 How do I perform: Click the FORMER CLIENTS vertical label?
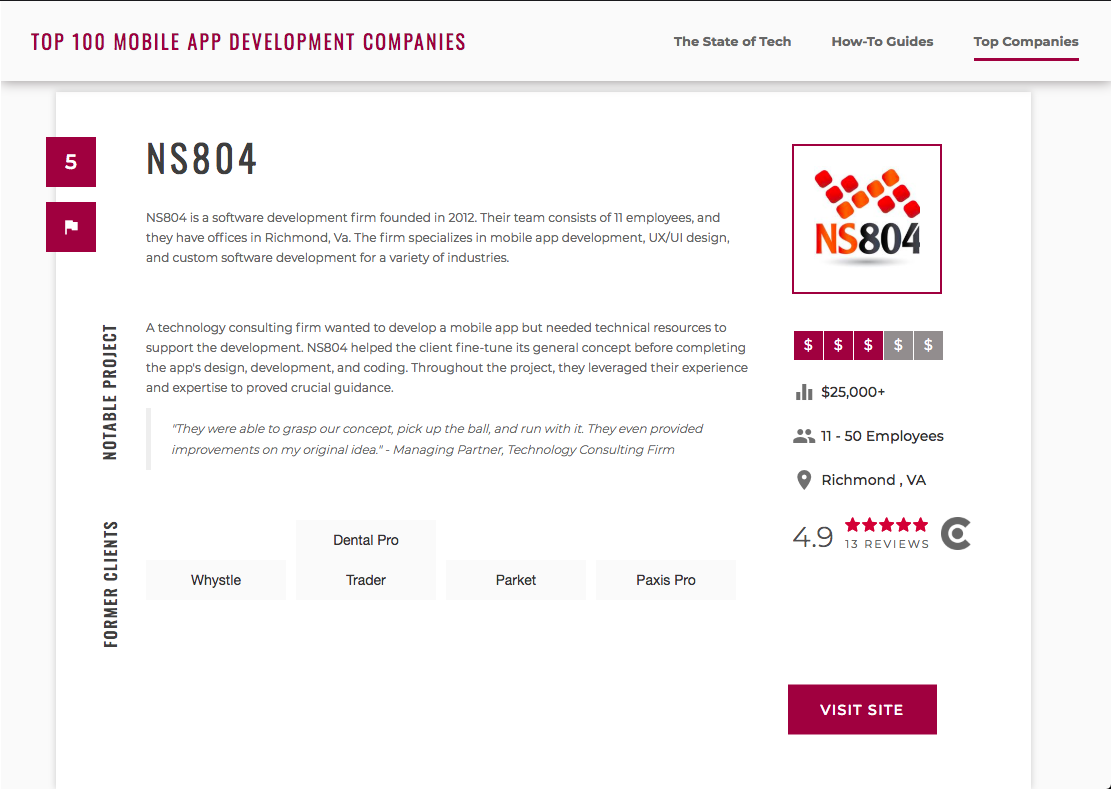(110, 584)
